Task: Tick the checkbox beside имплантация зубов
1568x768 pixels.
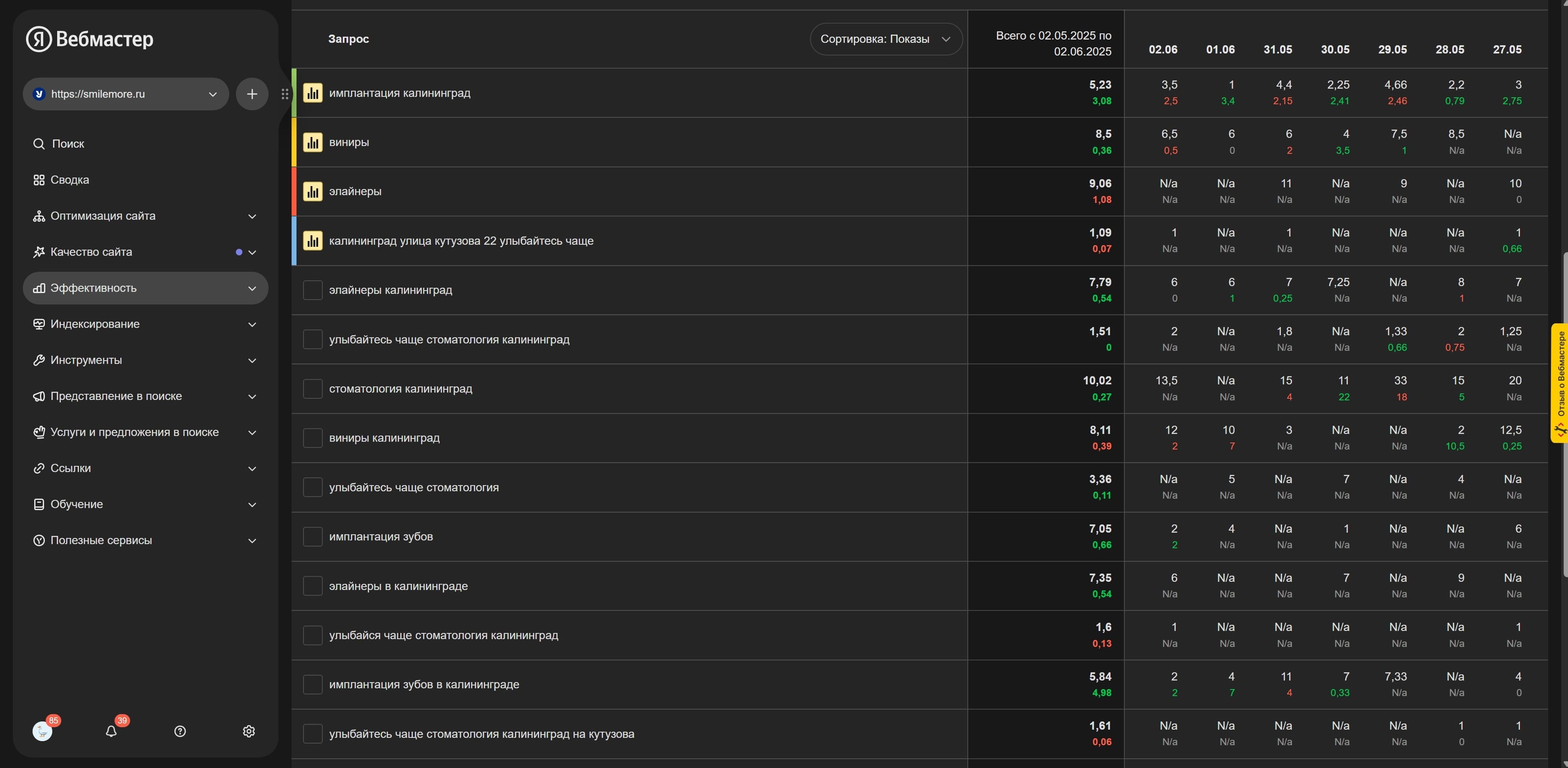Action: pos(312,536)
